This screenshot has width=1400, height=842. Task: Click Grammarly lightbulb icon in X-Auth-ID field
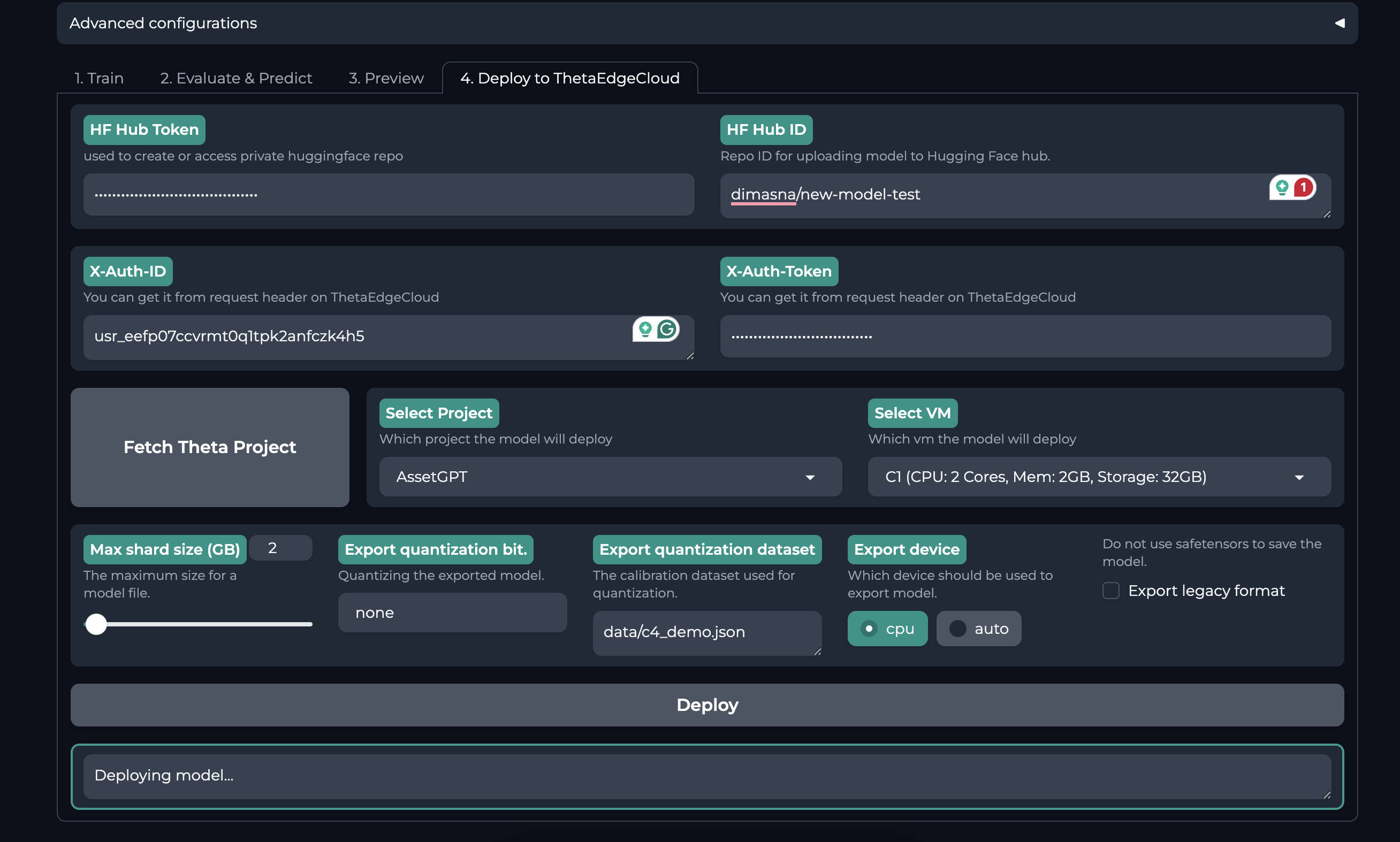pyautogui.click(x=645, y=329)
